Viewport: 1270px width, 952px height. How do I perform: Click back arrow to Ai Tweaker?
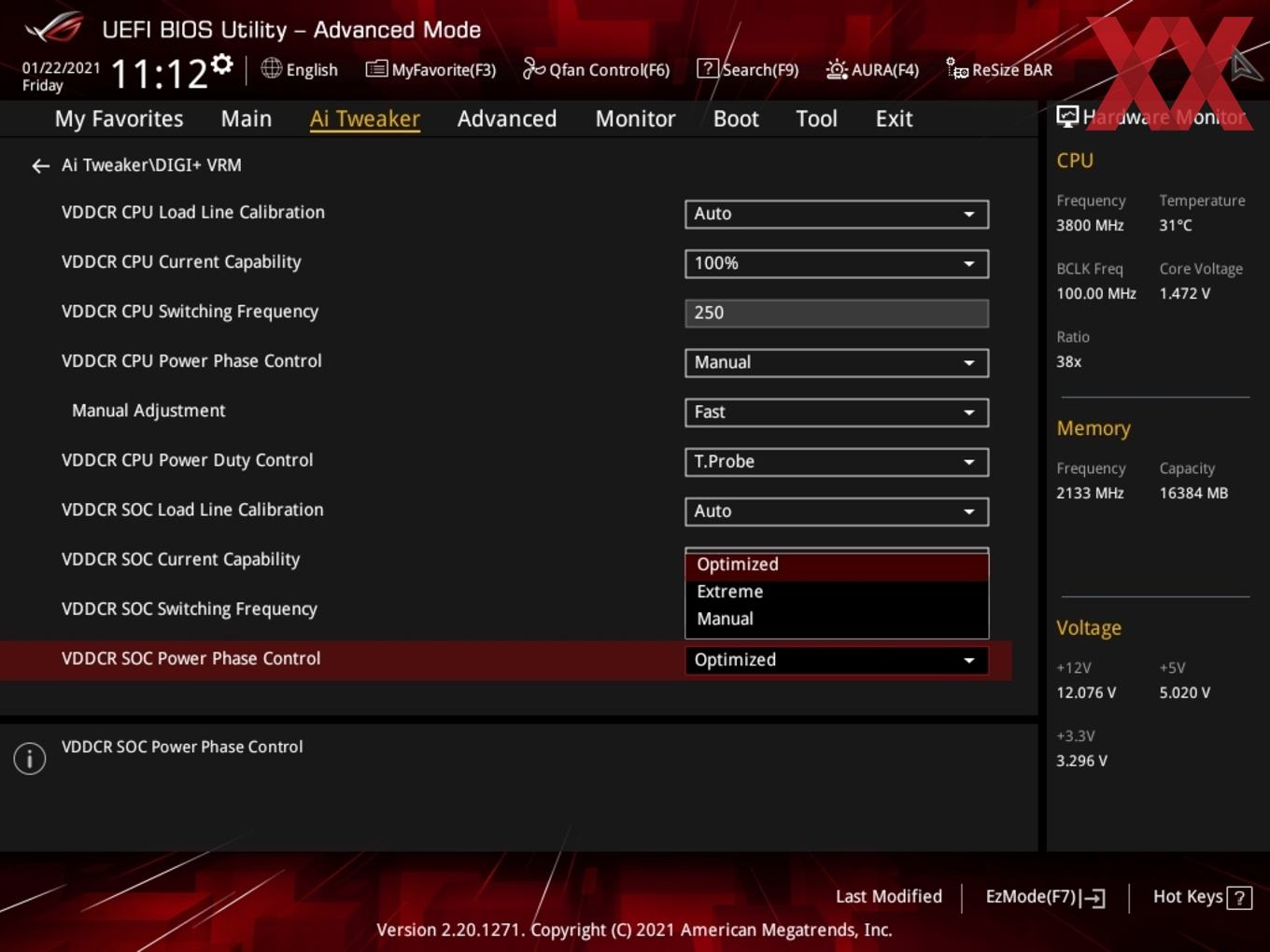pyautogui.click(x=40, y=166)
